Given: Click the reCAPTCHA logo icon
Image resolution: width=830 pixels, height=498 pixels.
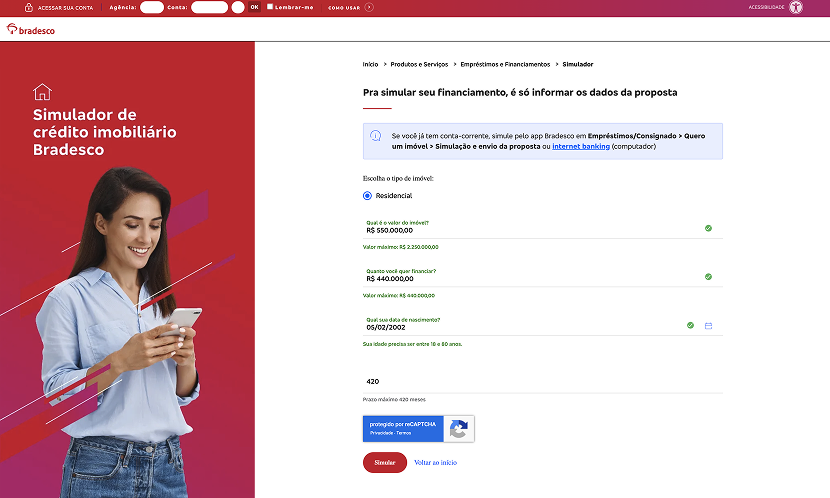Looking at the screenshot, I should pos(459,429).
